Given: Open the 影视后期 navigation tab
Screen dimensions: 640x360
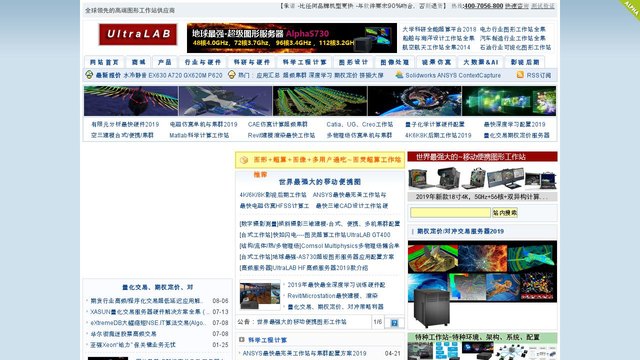Looking at the screenshot, I should [x=525, y=62].
